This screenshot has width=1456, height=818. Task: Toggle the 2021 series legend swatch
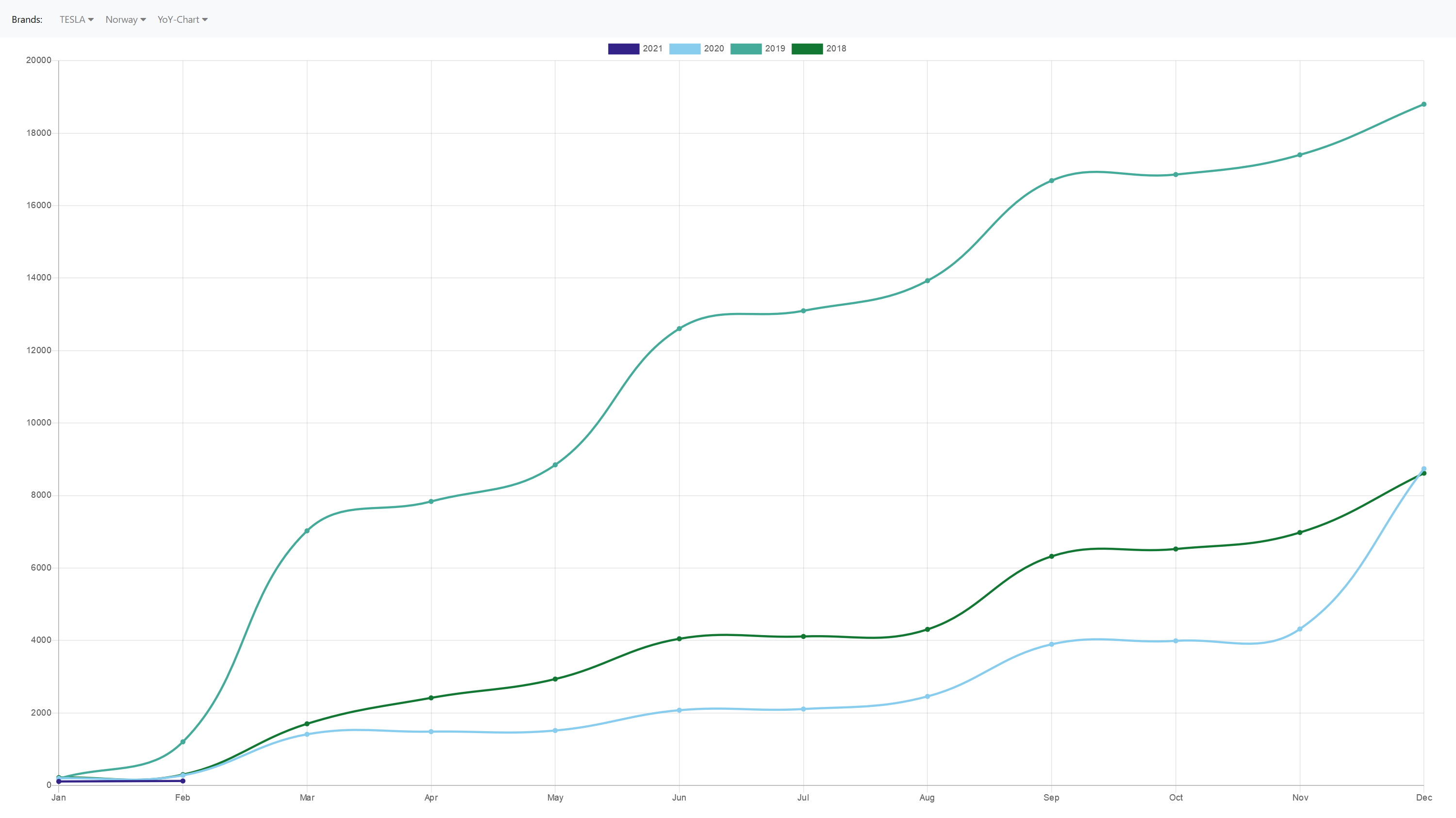(624, 49)
